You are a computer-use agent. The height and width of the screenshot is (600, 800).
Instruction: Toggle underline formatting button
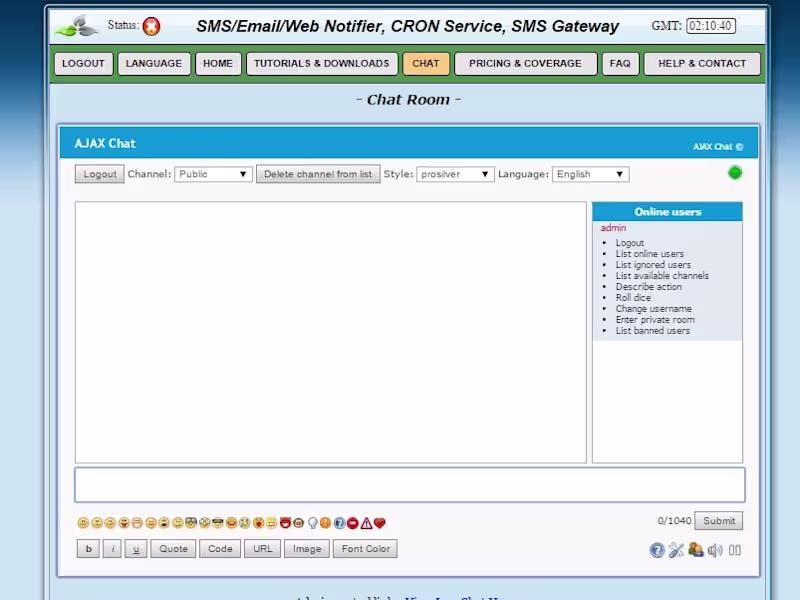pyautogui.click(x=136, y=549)
